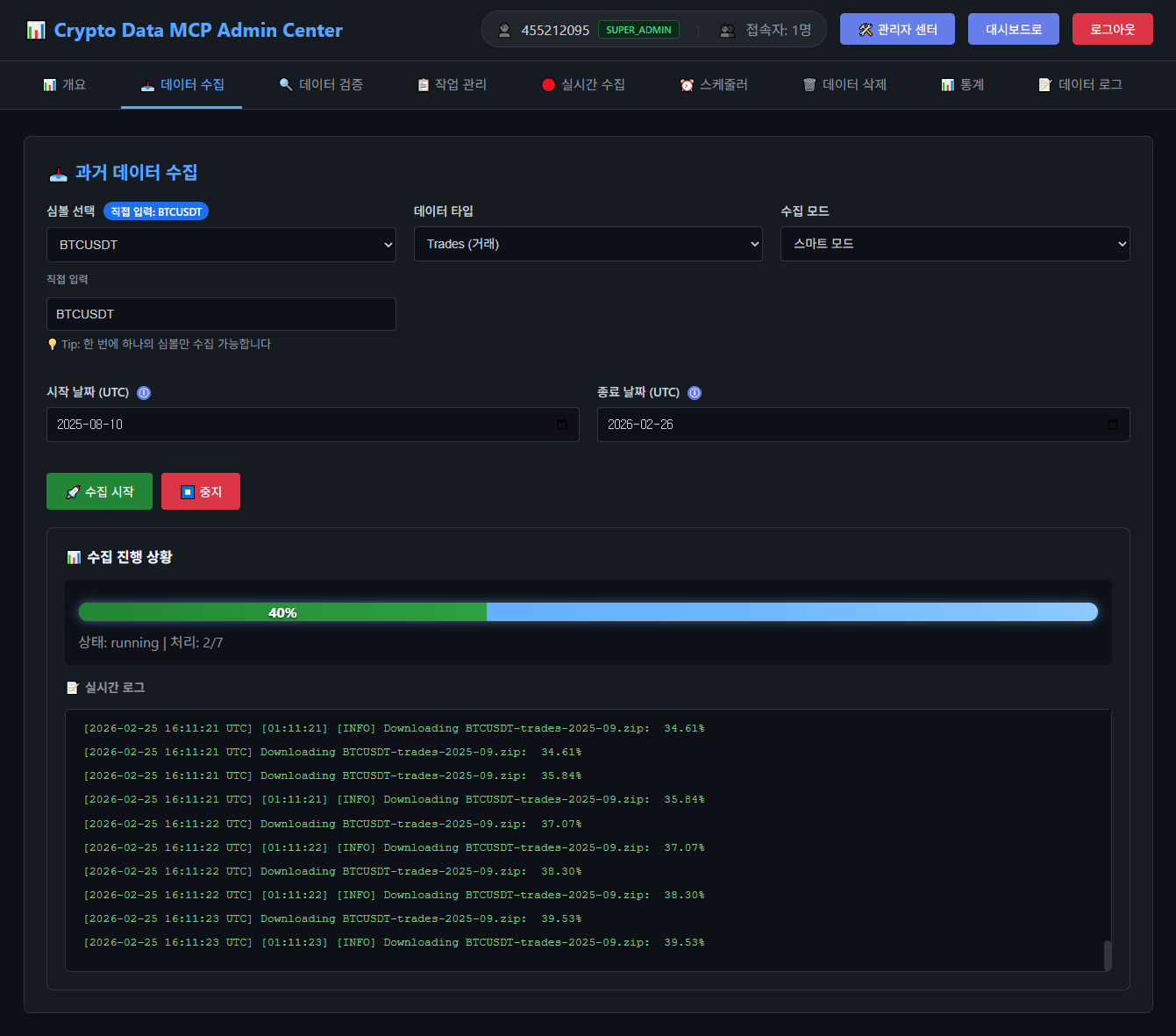Click the connected users icon

727,31
